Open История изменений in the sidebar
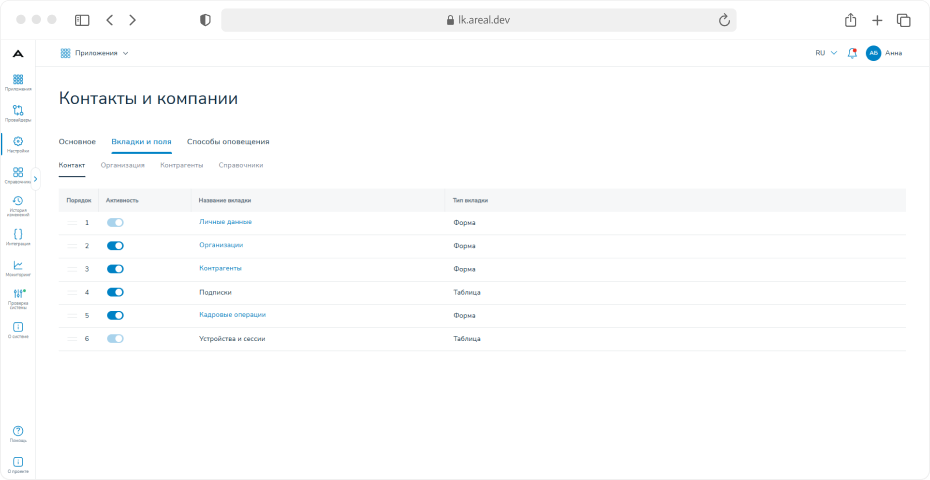The image size is (930, 480). [18, 206]
